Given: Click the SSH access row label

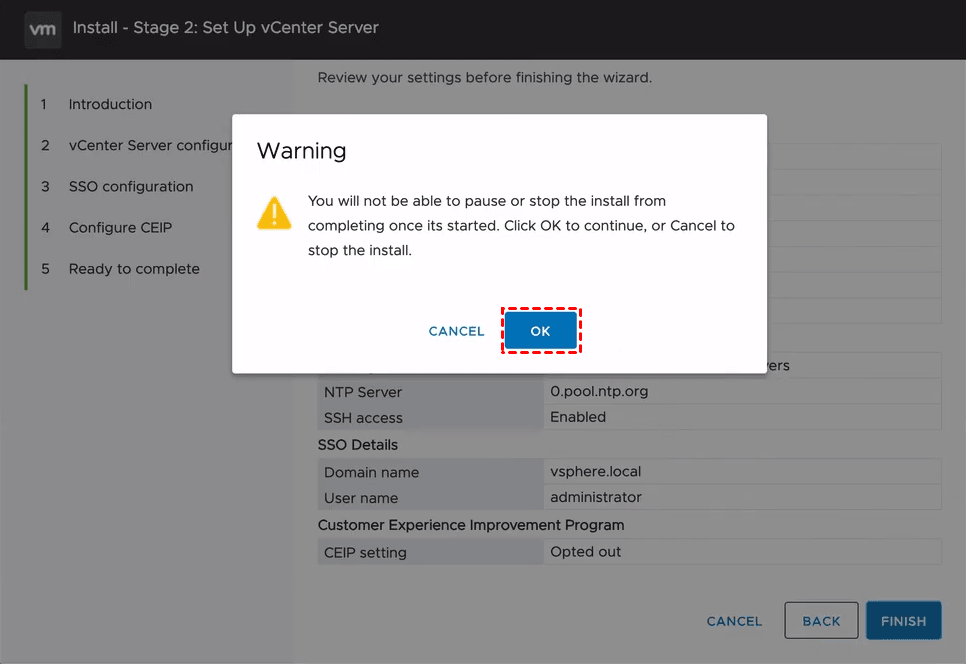Looking at the screenshot, I should pyautogui.click(x=363, y=418).
